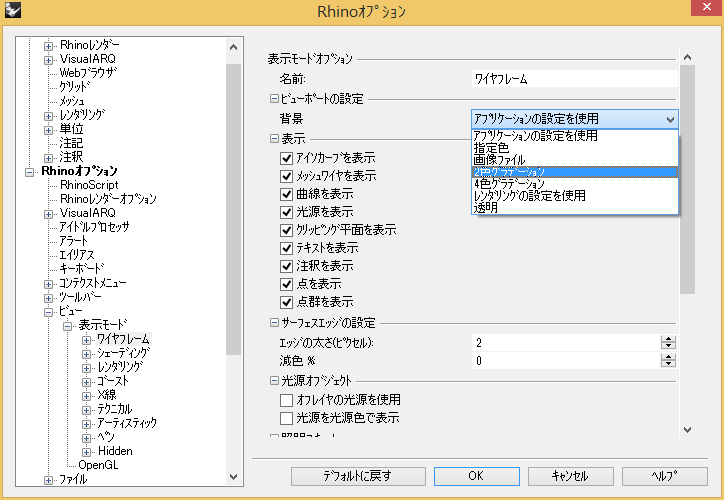Collapse サーフェスエッジの設定 section
The width and height of the screenshot is (724, 500).
(x=274, y=323)
